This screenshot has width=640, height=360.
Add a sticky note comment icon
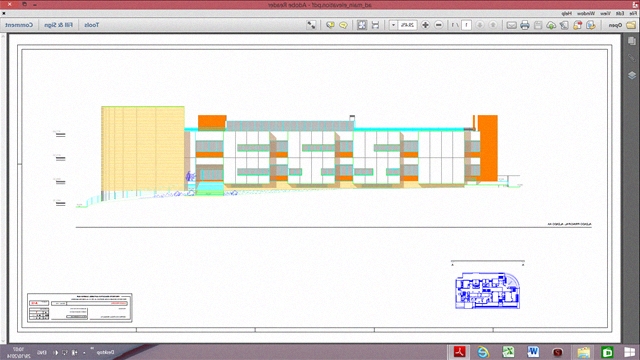click(x=343, y=25)
